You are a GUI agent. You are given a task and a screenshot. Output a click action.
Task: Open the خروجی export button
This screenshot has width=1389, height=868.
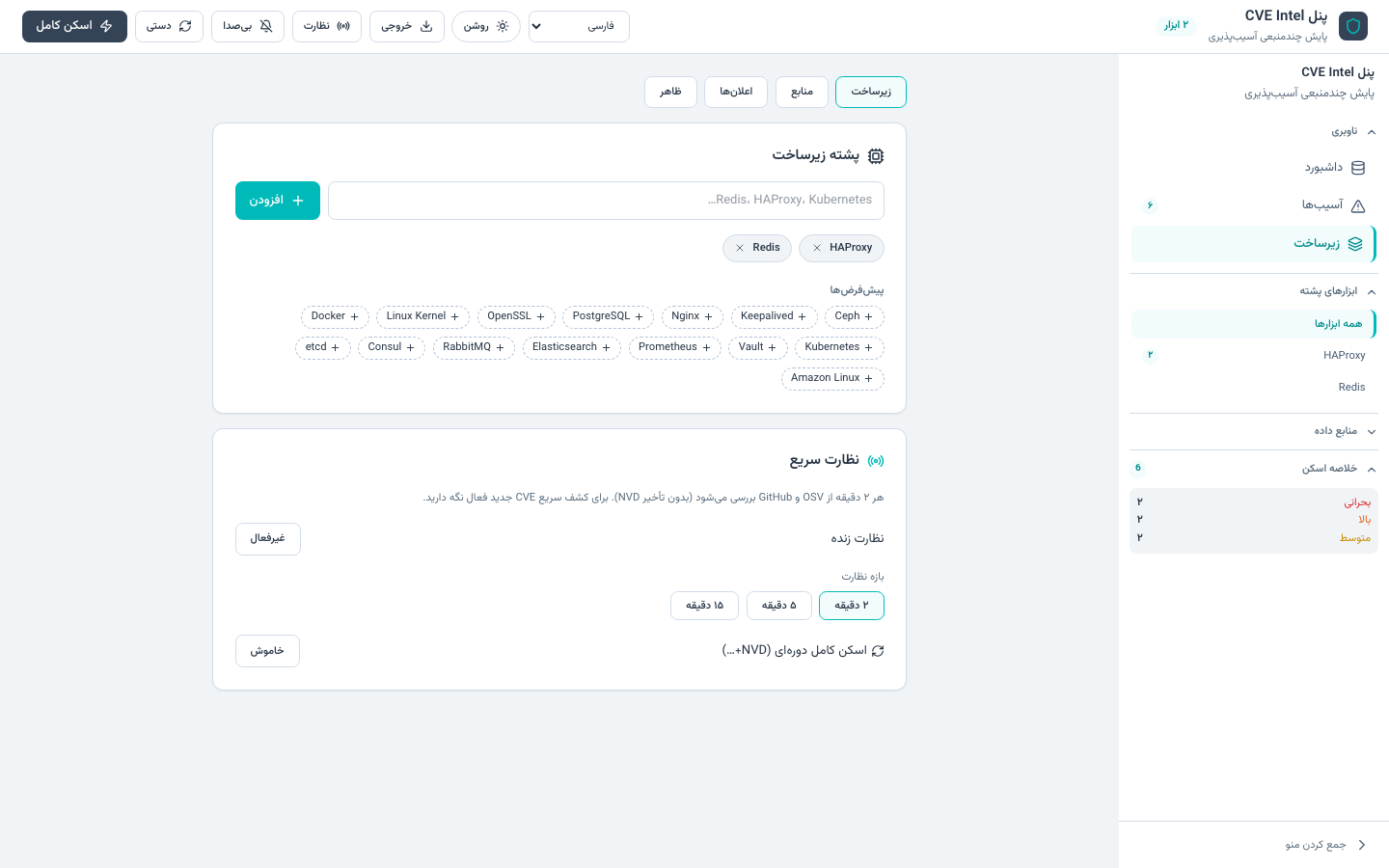[407, 26]
